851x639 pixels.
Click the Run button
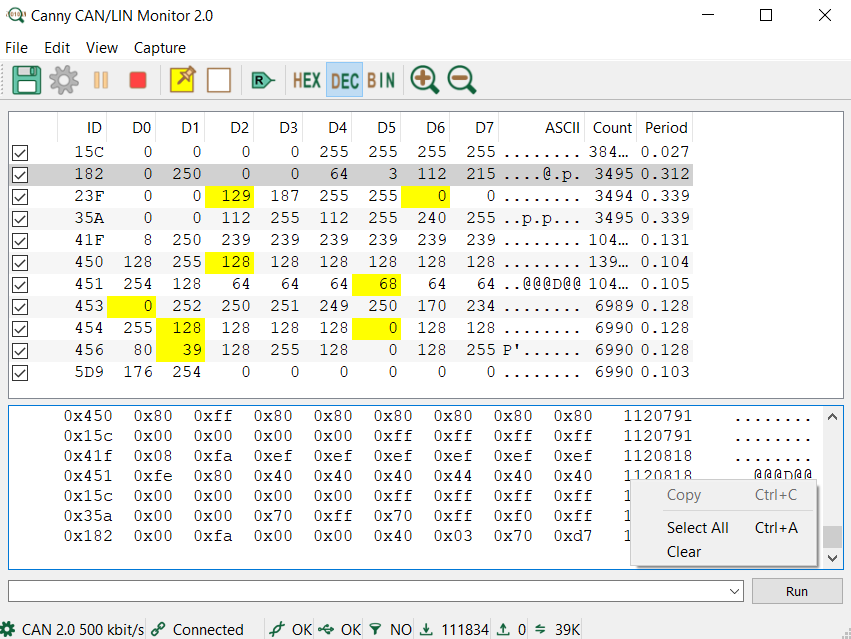point(797,591)
